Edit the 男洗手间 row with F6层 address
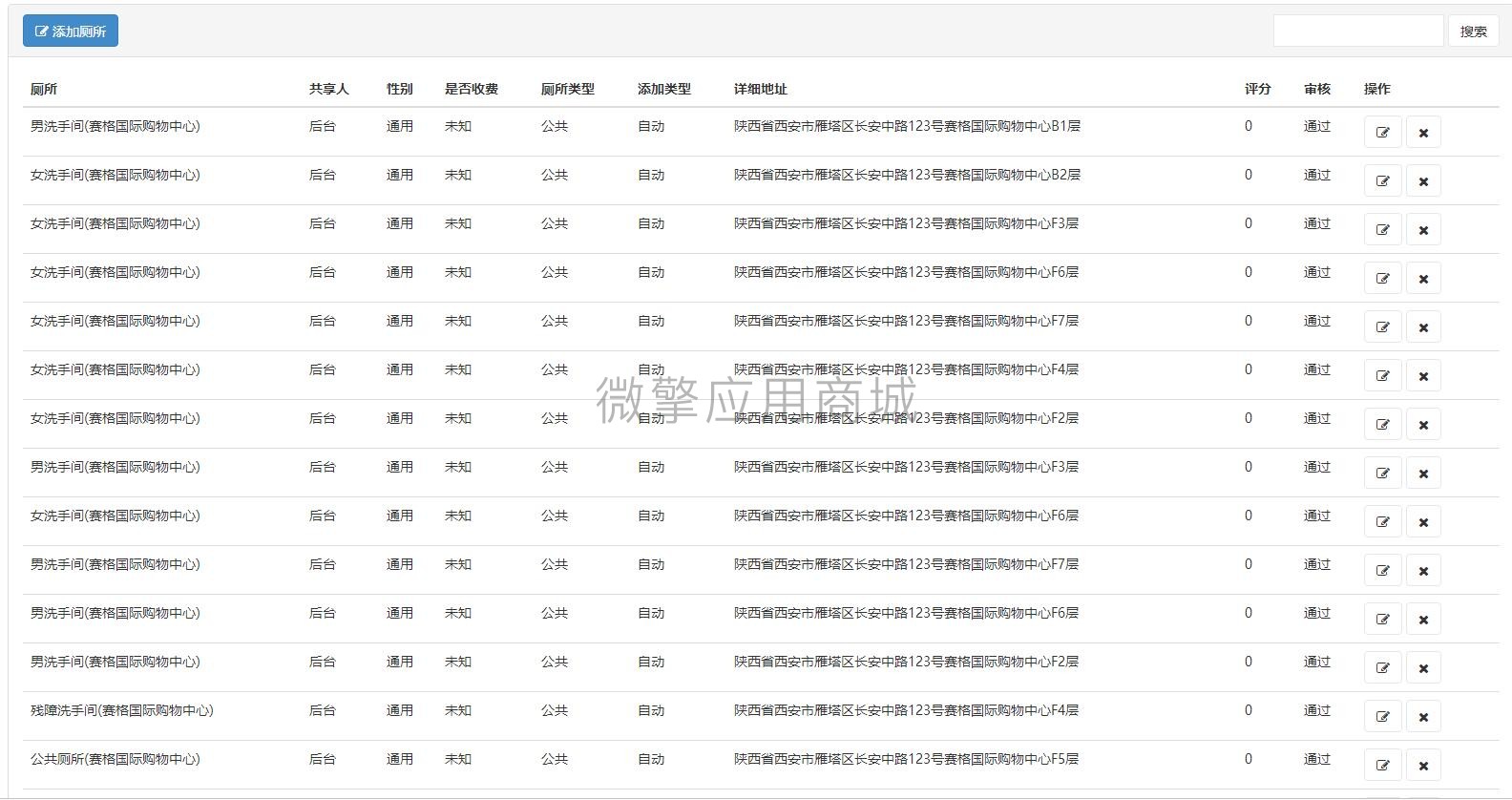 tap(1382, 620)
